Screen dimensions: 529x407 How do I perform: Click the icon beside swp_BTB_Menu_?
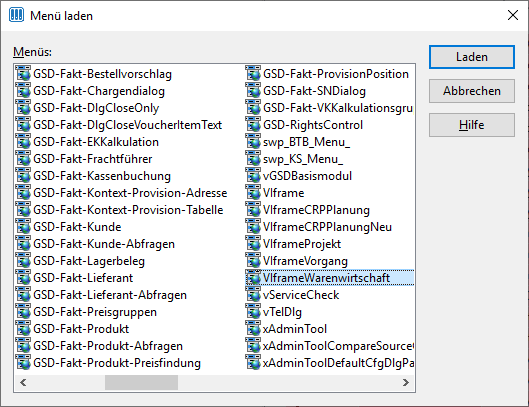pos(253,142)
